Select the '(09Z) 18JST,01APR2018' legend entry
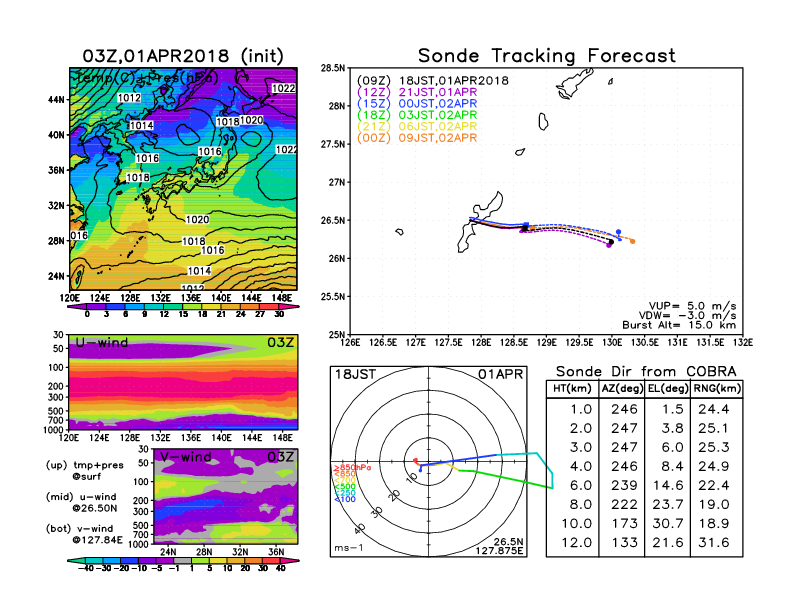 (x=433, y=81)
